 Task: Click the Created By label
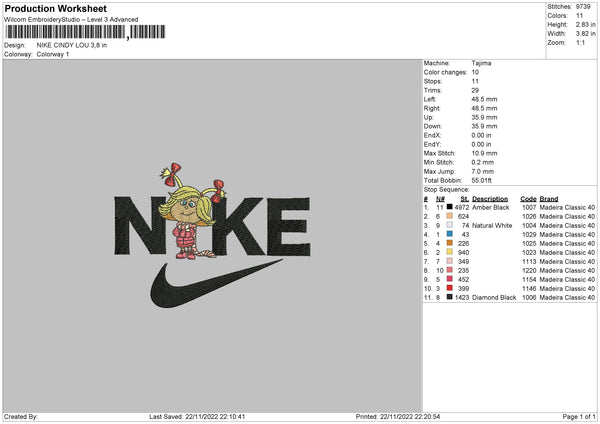point(21,417)
